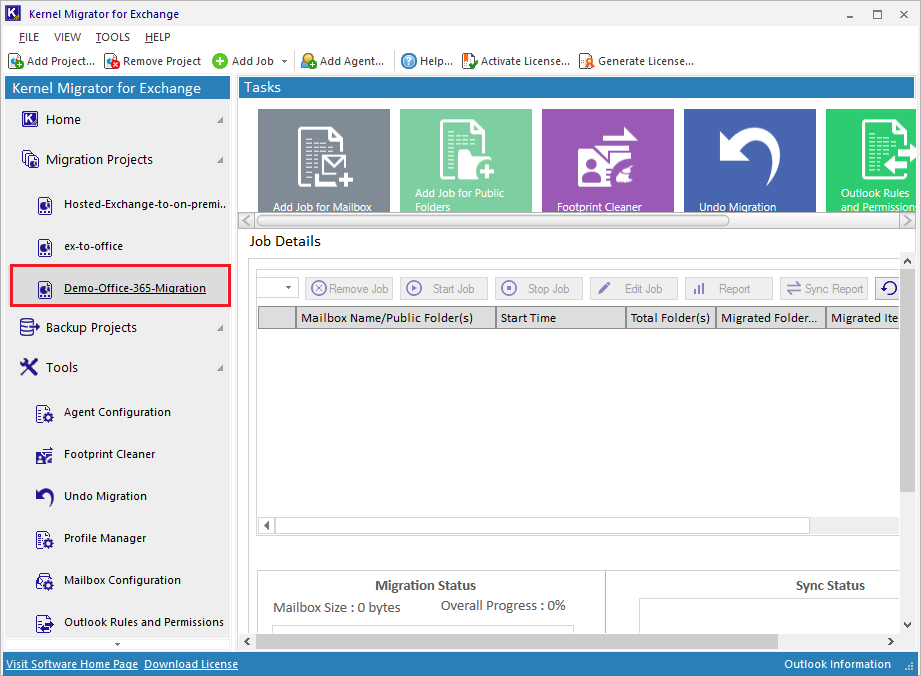Click the Add Job for Public Folders tile
921x676 pixels.
tap(466, 160)
